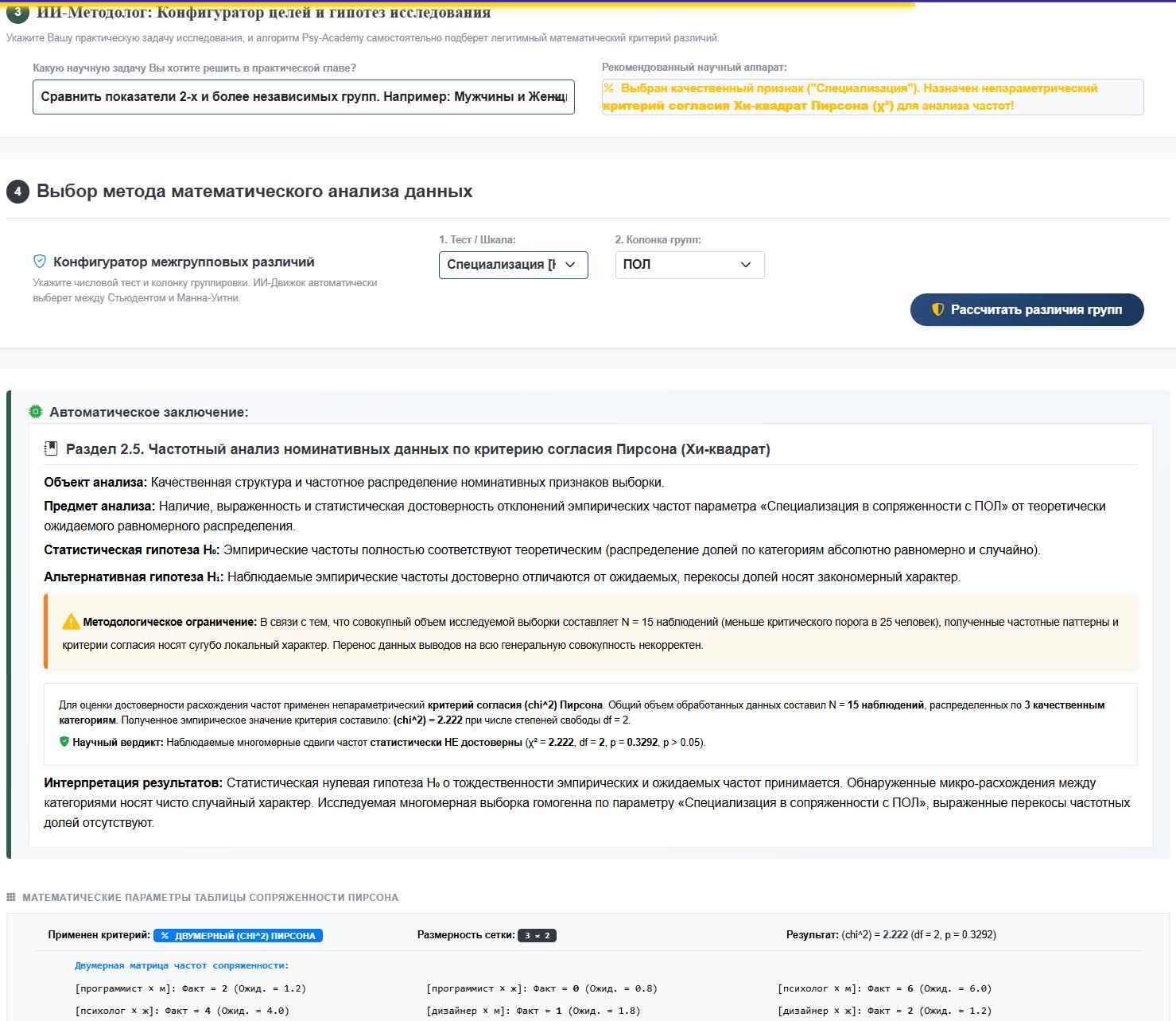The image size is (1176, 1021).
Task: Click the recommended scientific apparatus message box
Action: [872, 97]
